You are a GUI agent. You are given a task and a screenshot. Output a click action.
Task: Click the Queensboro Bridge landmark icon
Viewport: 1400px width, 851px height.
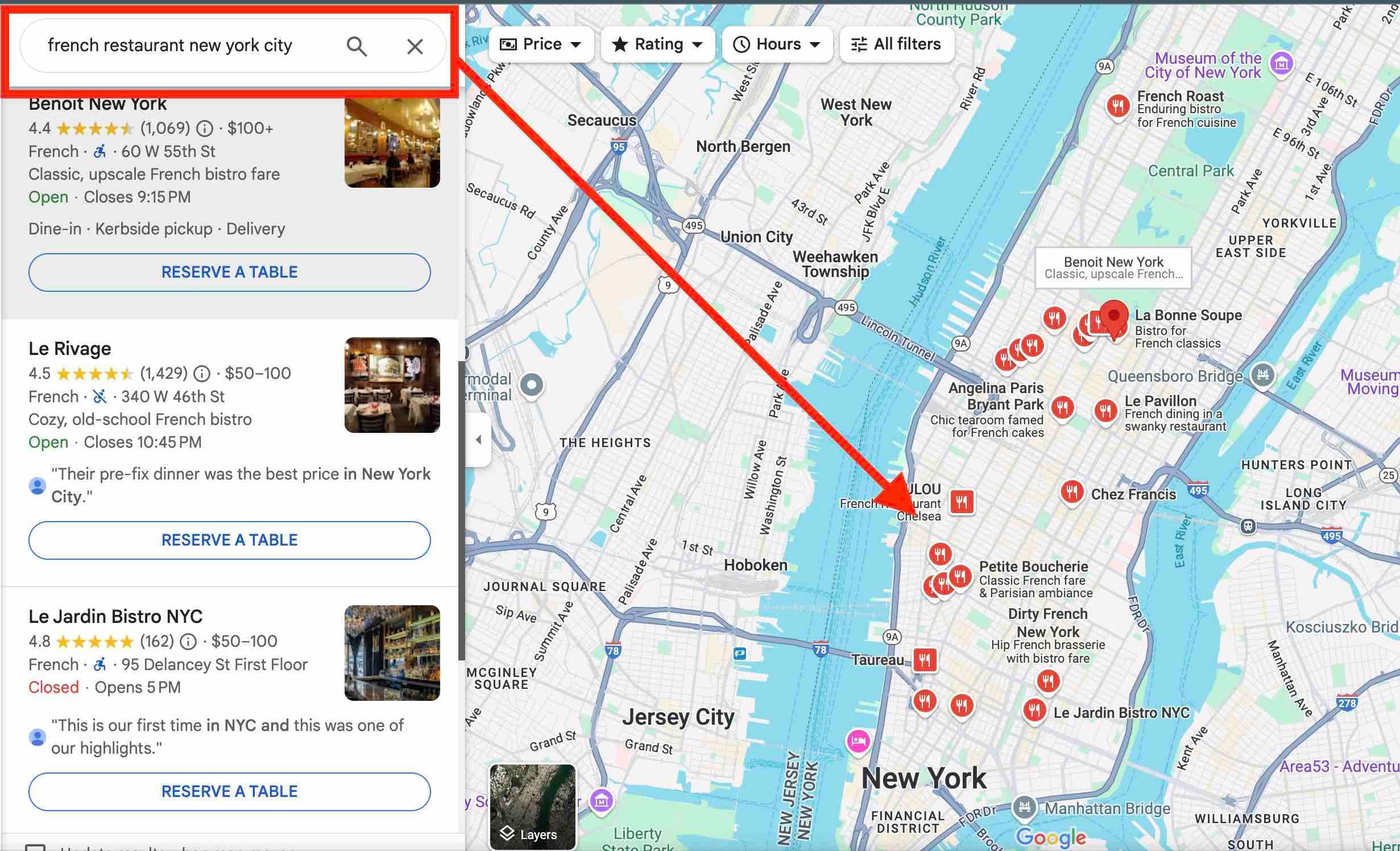(x=1262, y=375)
